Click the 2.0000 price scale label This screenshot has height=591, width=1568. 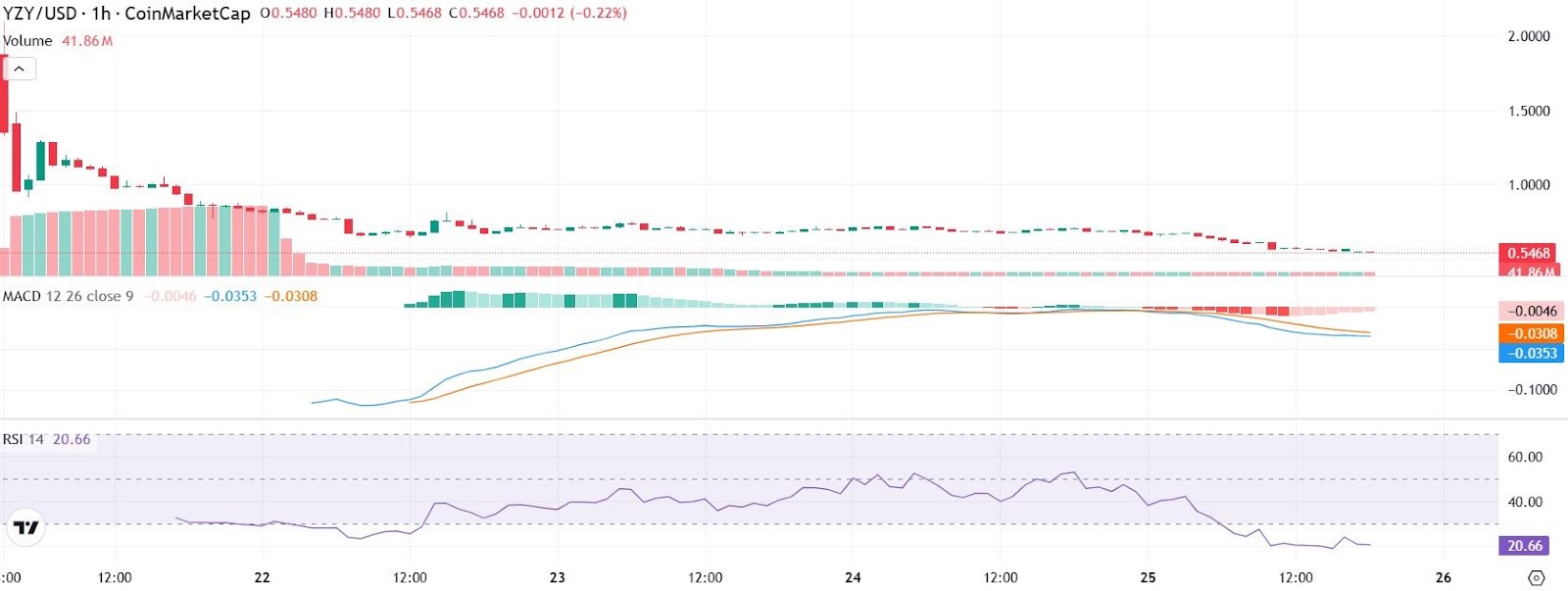1529,36
